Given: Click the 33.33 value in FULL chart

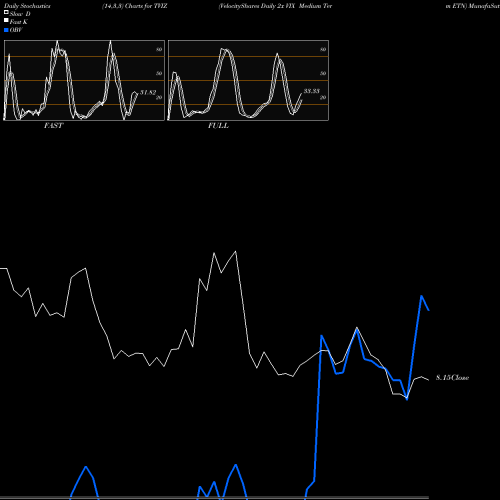Looking at the screenshot, I should click(312, 91).
